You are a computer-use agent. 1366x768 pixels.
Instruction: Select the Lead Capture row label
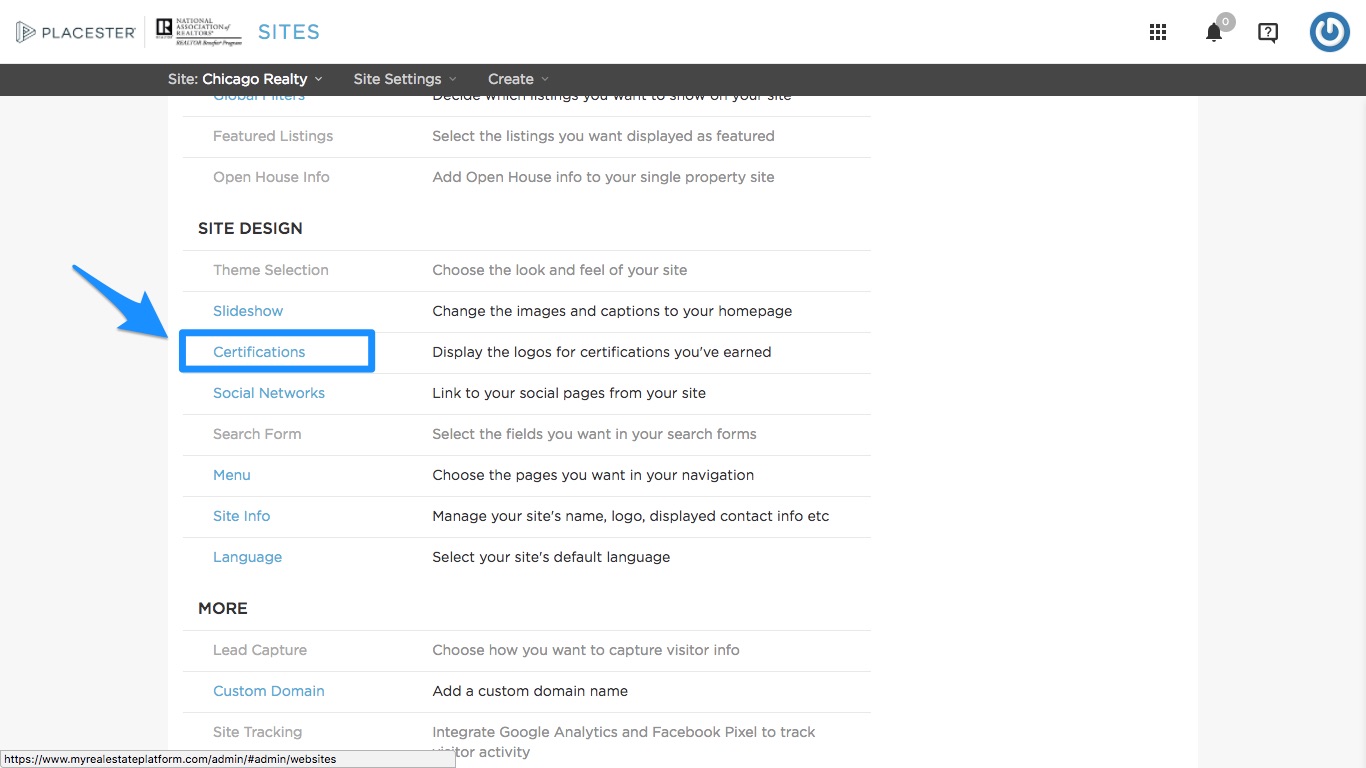click(260, 650)
